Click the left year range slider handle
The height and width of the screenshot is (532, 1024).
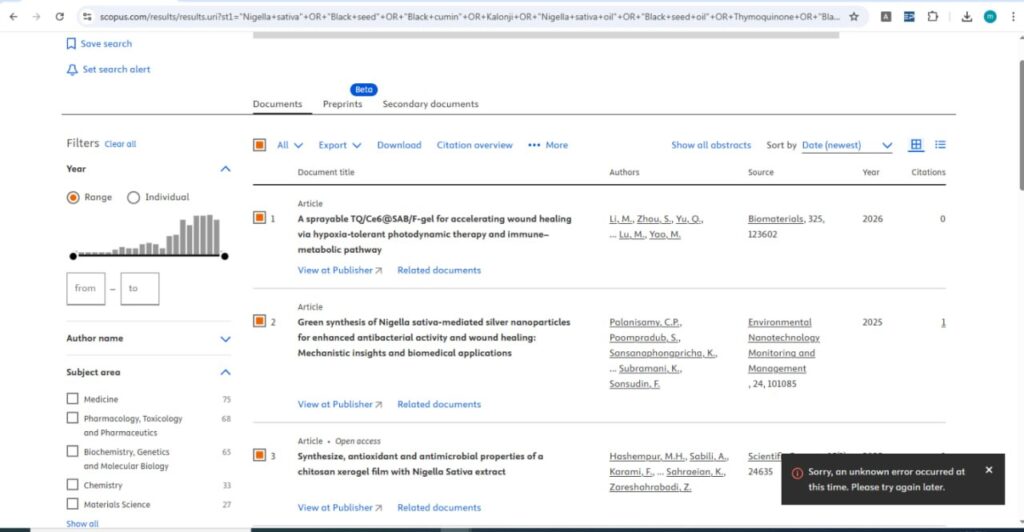tap(73, 256)
